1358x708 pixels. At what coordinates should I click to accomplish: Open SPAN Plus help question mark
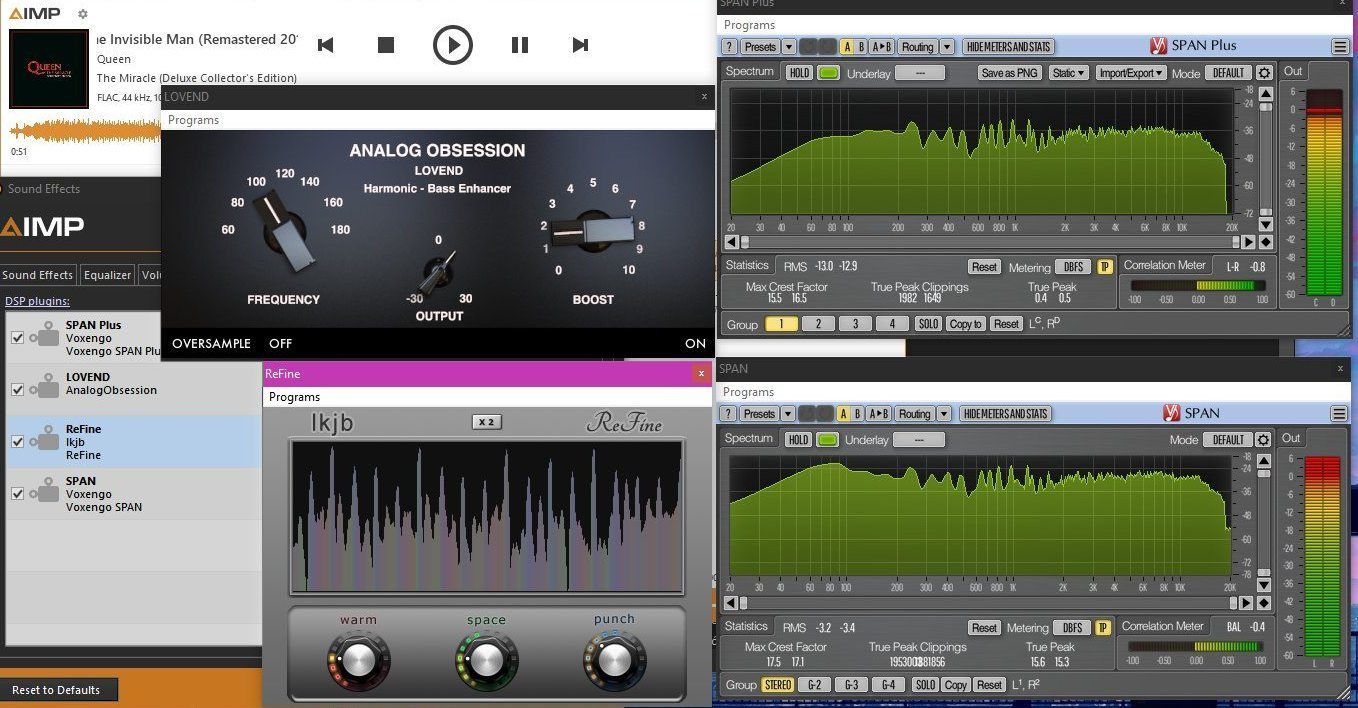coord(729,47)
